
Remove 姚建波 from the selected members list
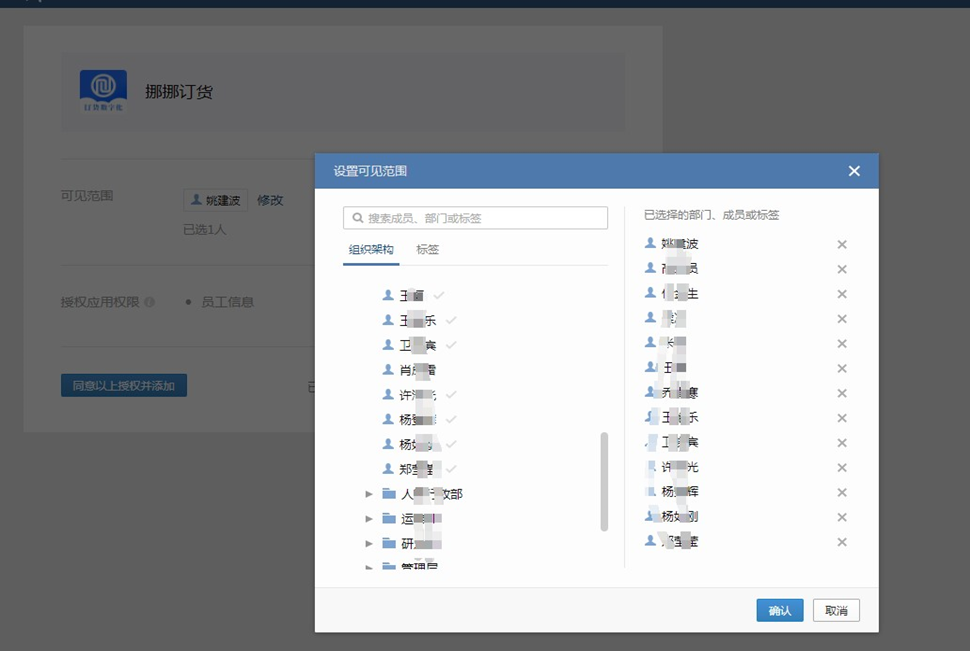841,244
